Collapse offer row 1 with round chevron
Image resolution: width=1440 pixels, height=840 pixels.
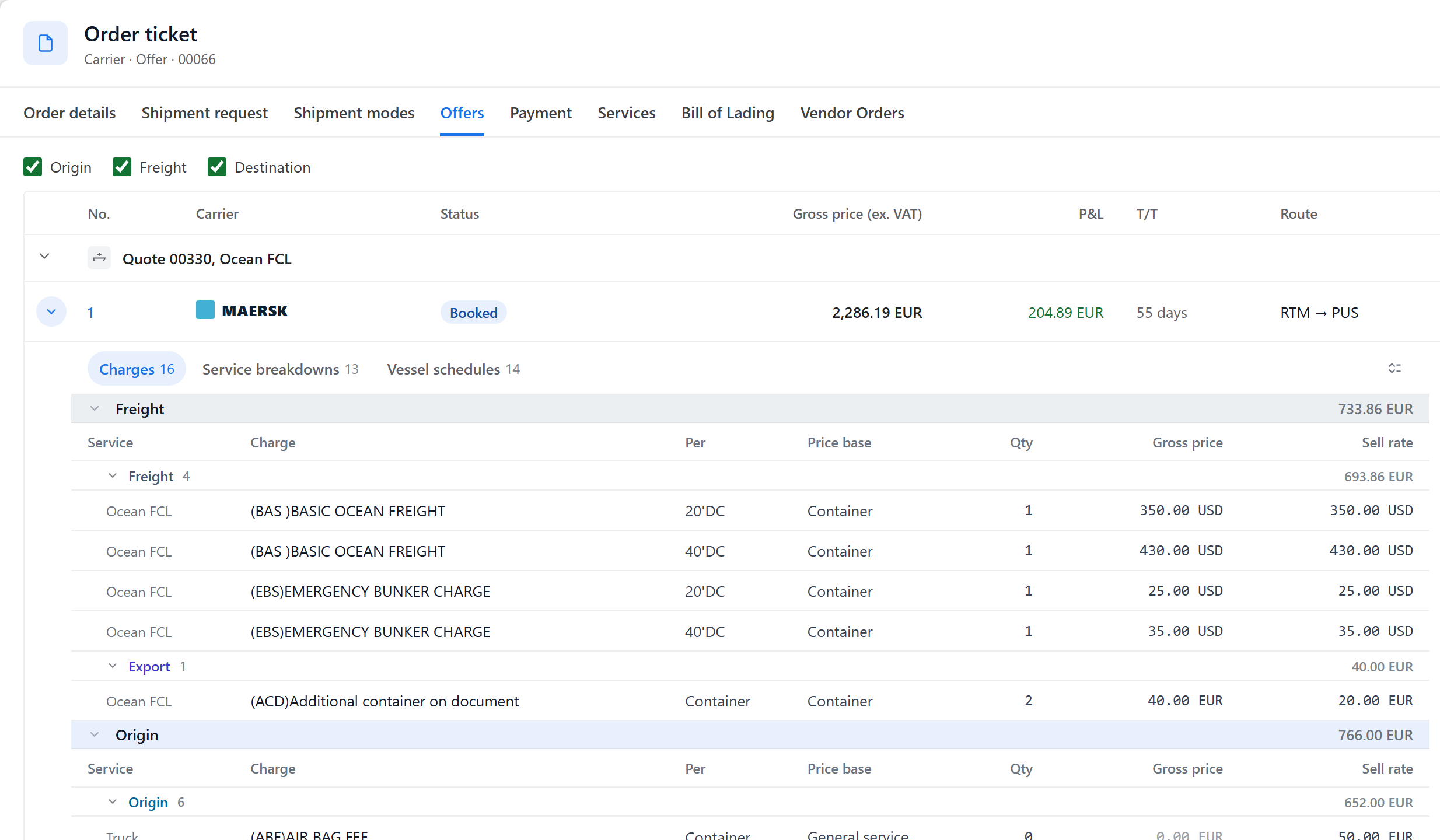(x=51, y=311)
